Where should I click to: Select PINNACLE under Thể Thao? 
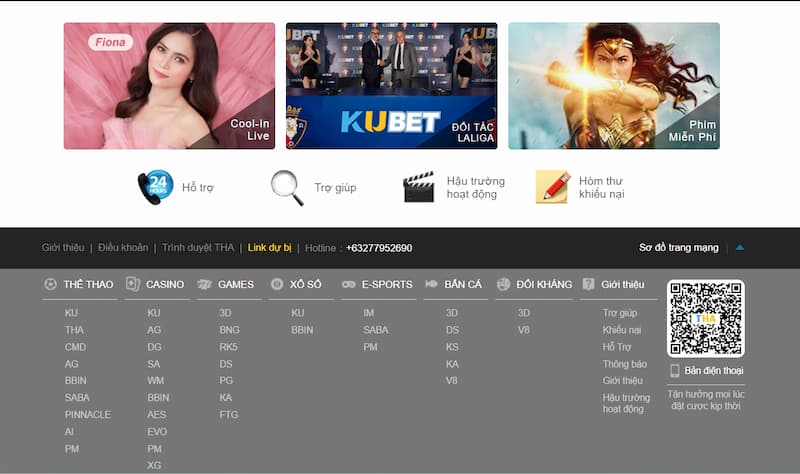click(88, 414)
